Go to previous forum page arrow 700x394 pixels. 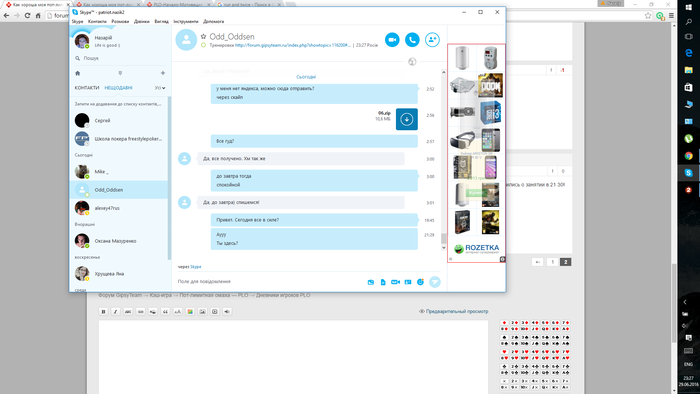point(538,262)
